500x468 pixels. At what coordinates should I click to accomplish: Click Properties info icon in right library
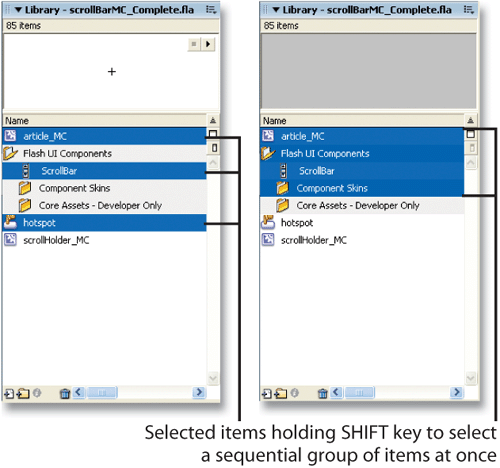(x=295, y=393)
